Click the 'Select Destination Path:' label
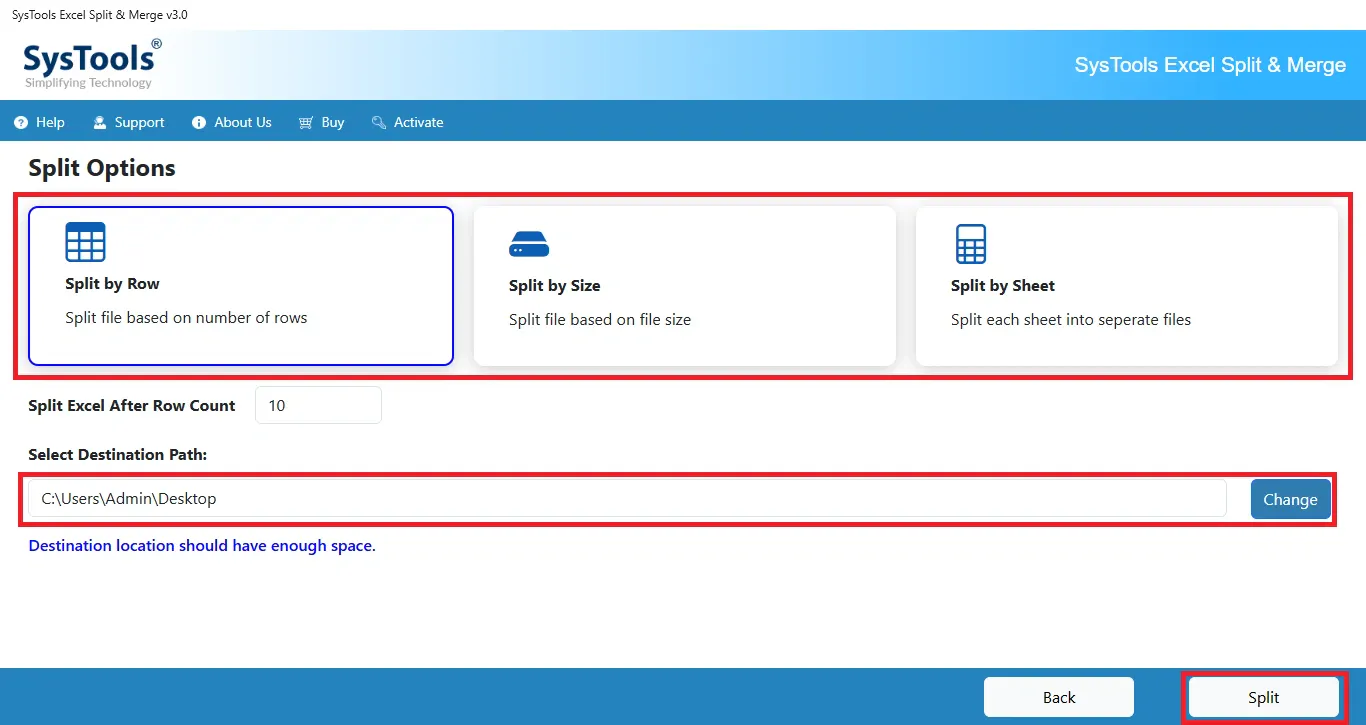Image resolution: width=1366 pixels, height=725 pixels. click(x=118, y=454)
